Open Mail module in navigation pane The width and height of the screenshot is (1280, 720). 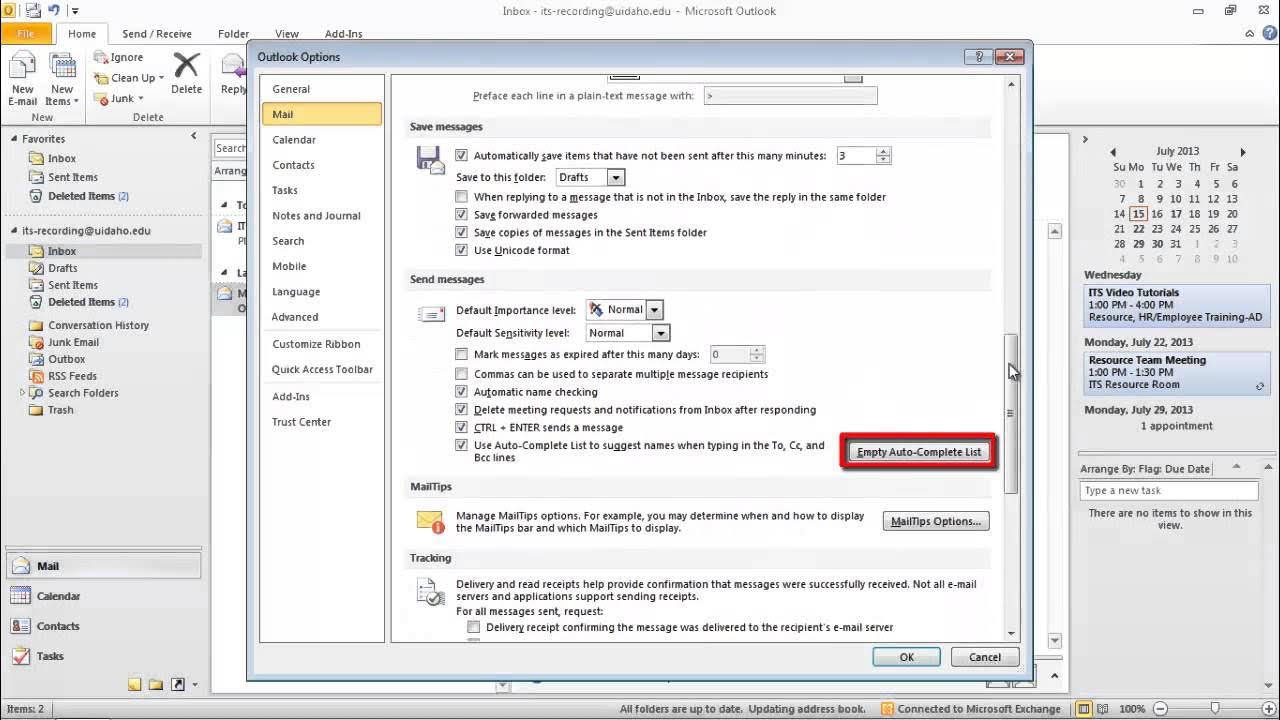(104, 566)
